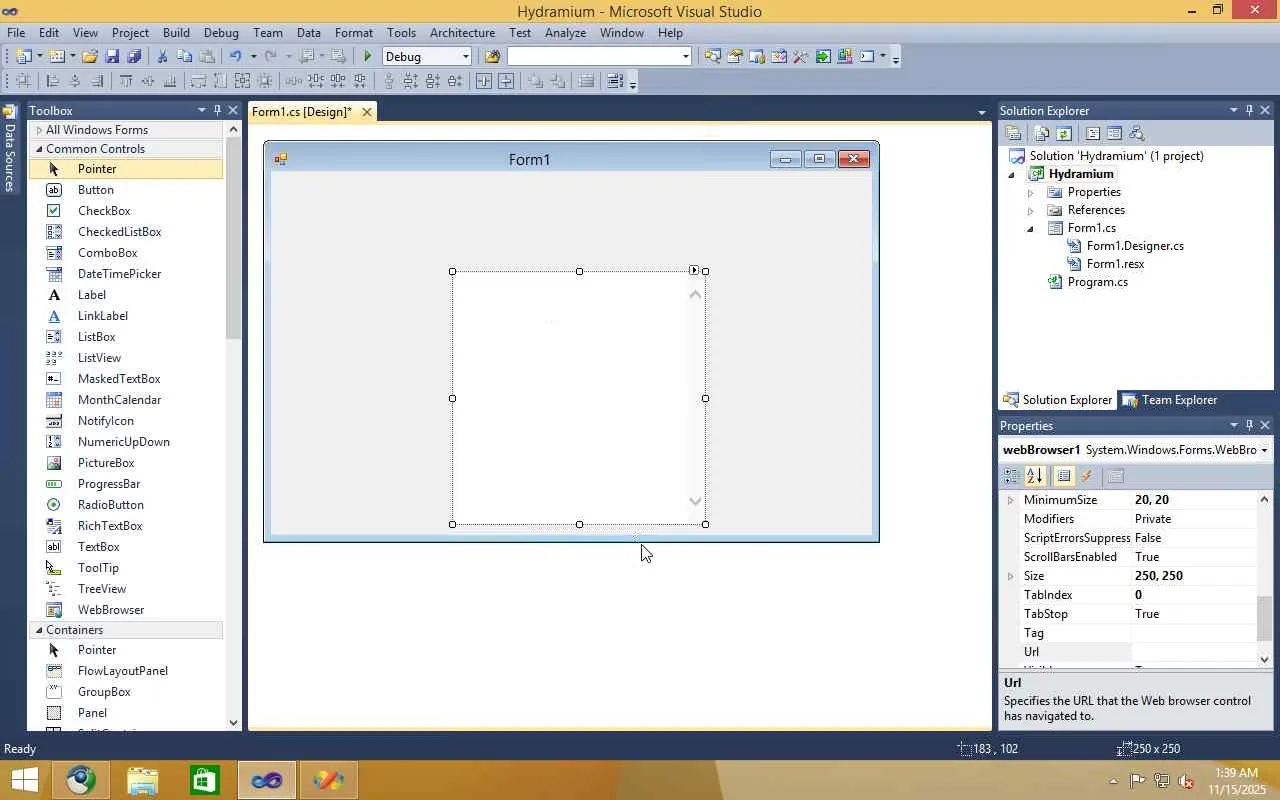Expand the All Windows Forms toolbox group

pos(40,130)
